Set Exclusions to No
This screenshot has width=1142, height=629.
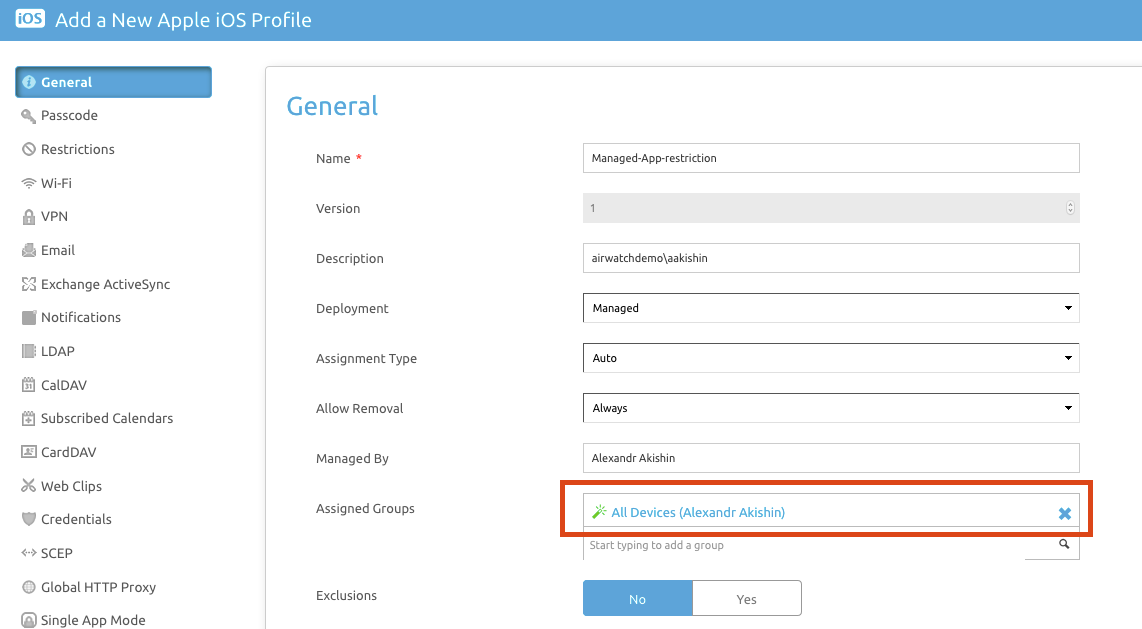(x=637, y=599)
